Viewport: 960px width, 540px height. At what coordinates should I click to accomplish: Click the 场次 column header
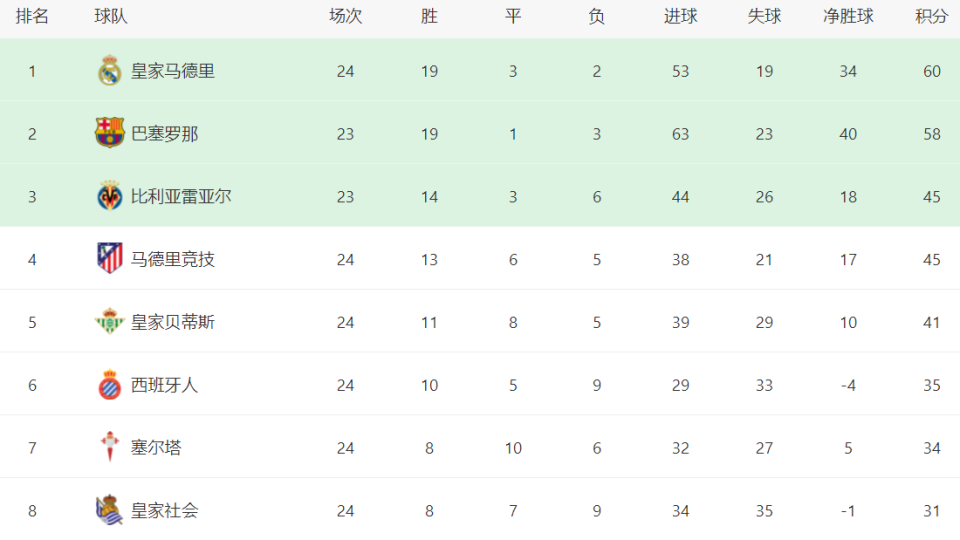[x=345, y=17]
